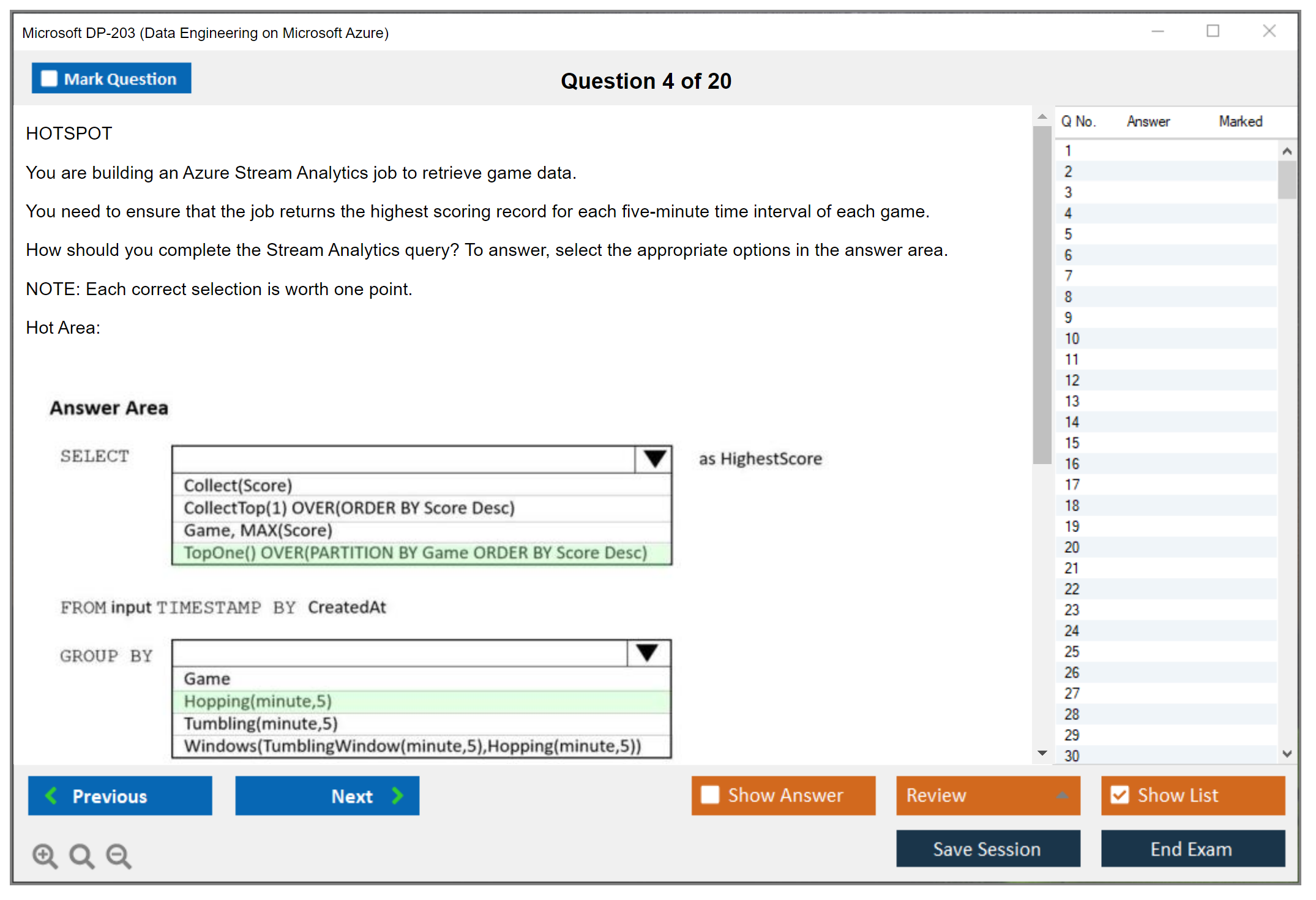Viewport: 1316px width, 900px height.
Task: Uncheck the Show List checkbox
Action: [1120, 795]
